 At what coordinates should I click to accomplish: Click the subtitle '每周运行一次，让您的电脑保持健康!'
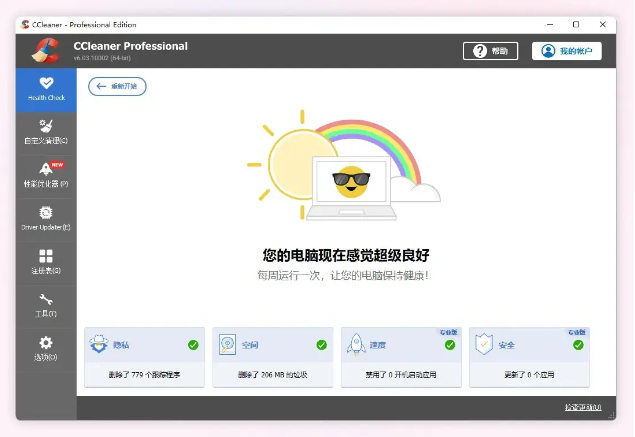point(343,276)
